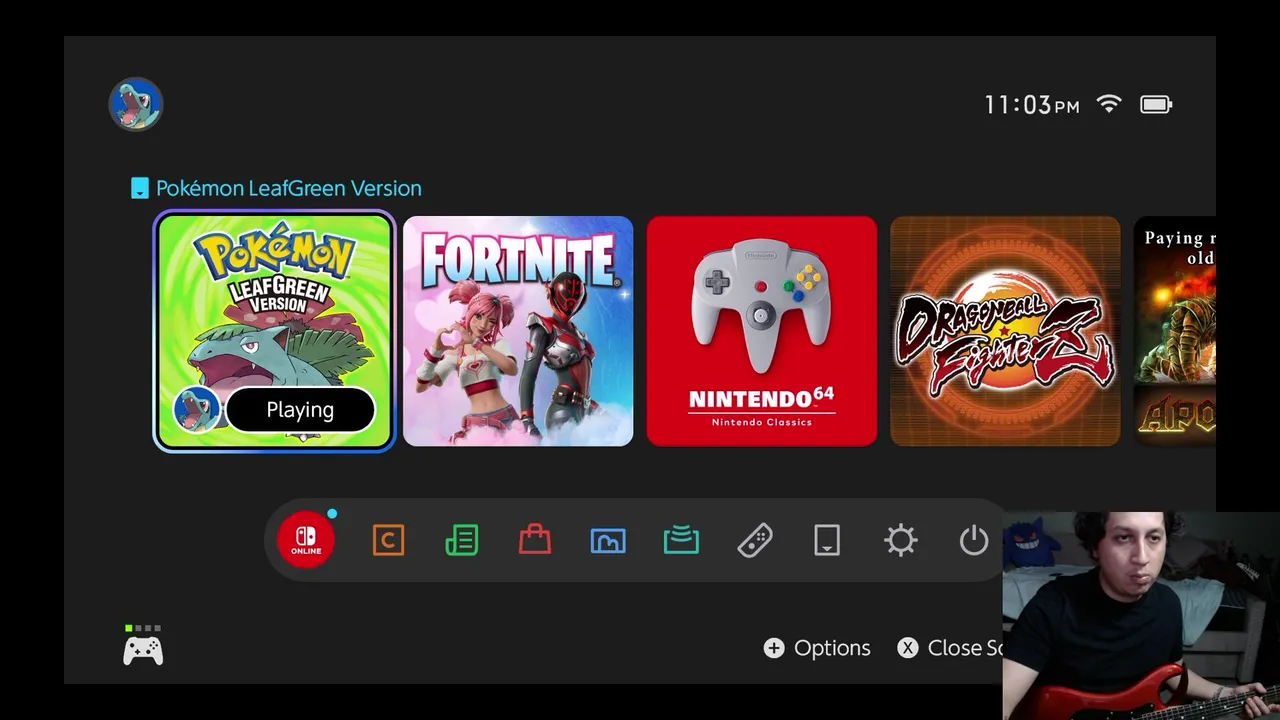Open GameChat orange C icon
Viewport: 1280px width, 720px height.
388,541
